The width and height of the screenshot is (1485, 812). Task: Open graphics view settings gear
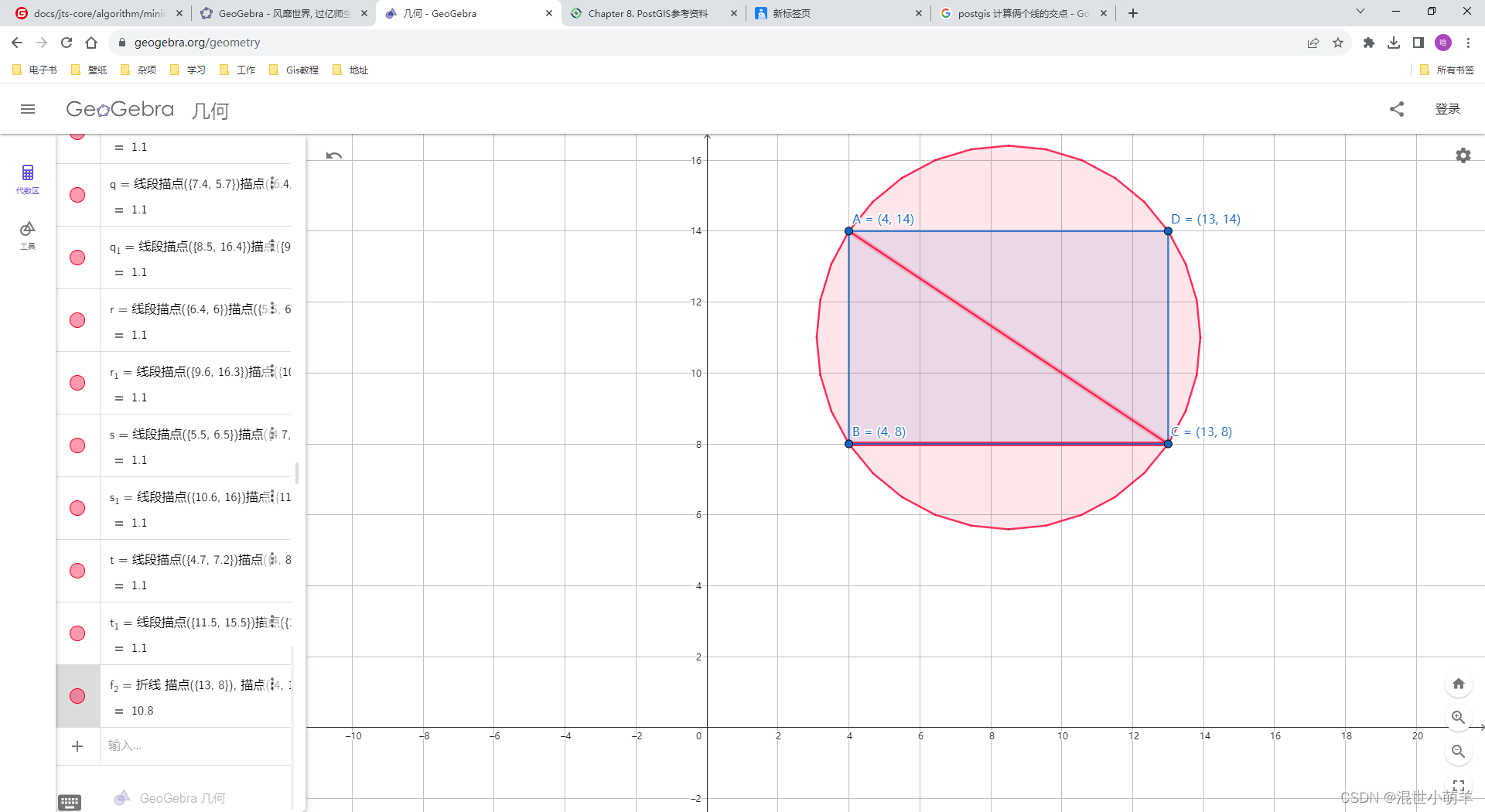[1463, 155]
